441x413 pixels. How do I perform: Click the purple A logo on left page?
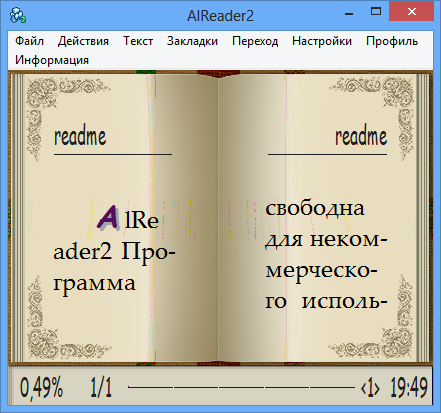pyautogui.click(x=108, y=218)
